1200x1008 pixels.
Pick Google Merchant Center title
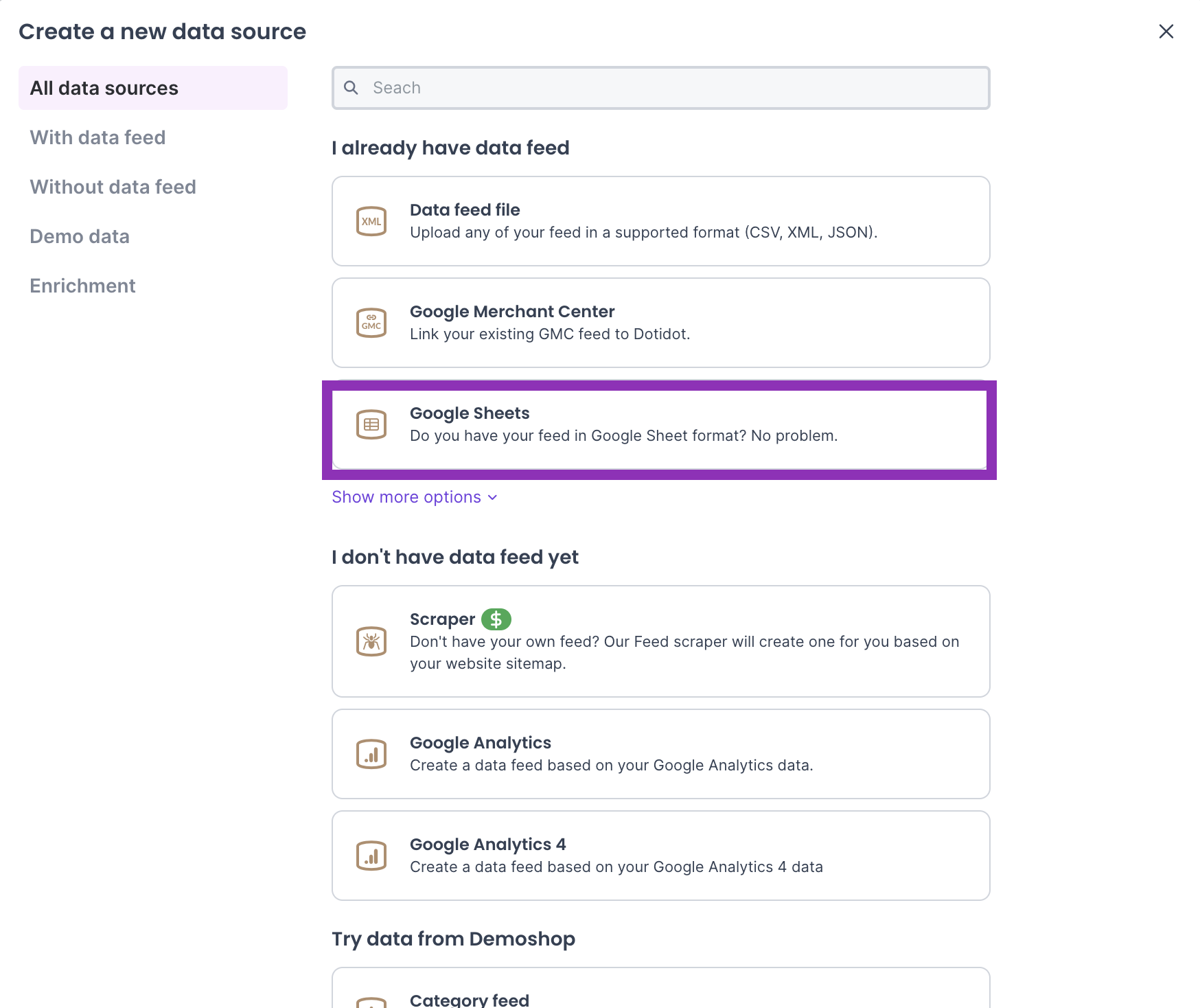[512, 312]
